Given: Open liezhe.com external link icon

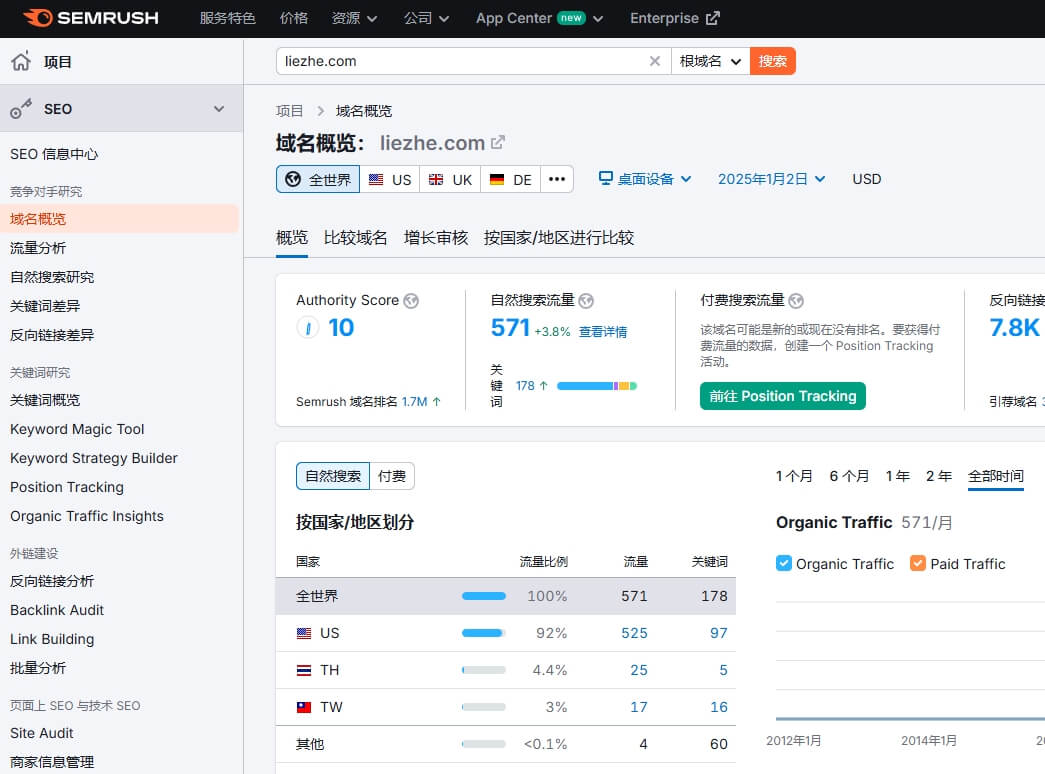Looking at the screenshot, I should click(498, 143).
